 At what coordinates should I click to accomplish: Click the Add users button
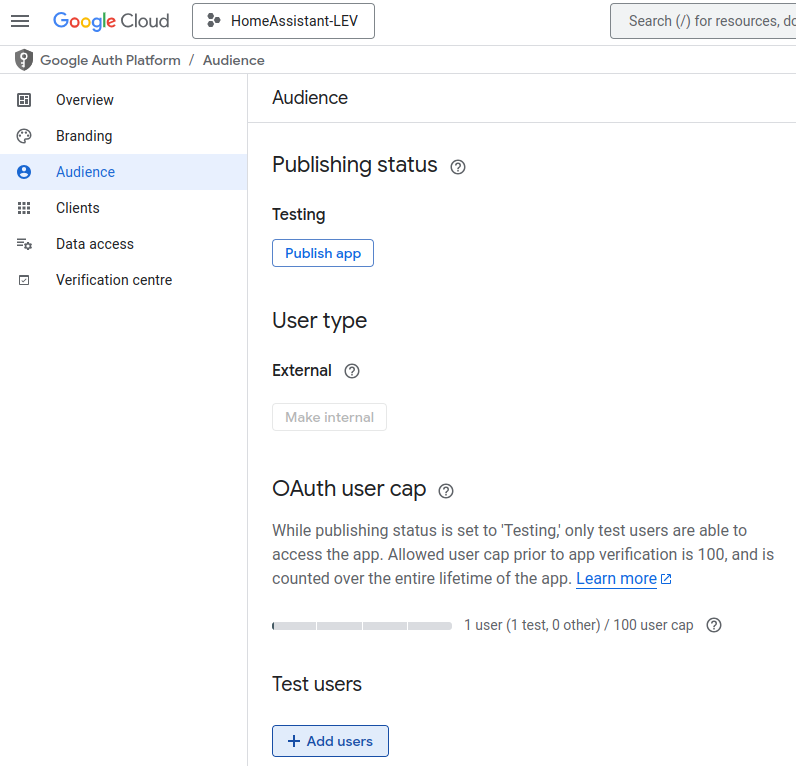click(x=330, y=741)
